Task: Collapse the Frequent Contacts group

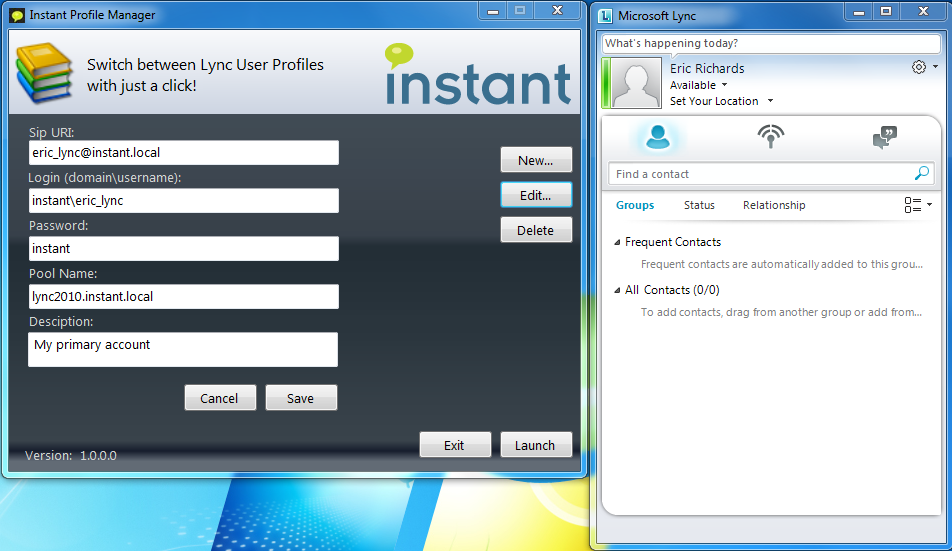Action: [x=617, y=242]
